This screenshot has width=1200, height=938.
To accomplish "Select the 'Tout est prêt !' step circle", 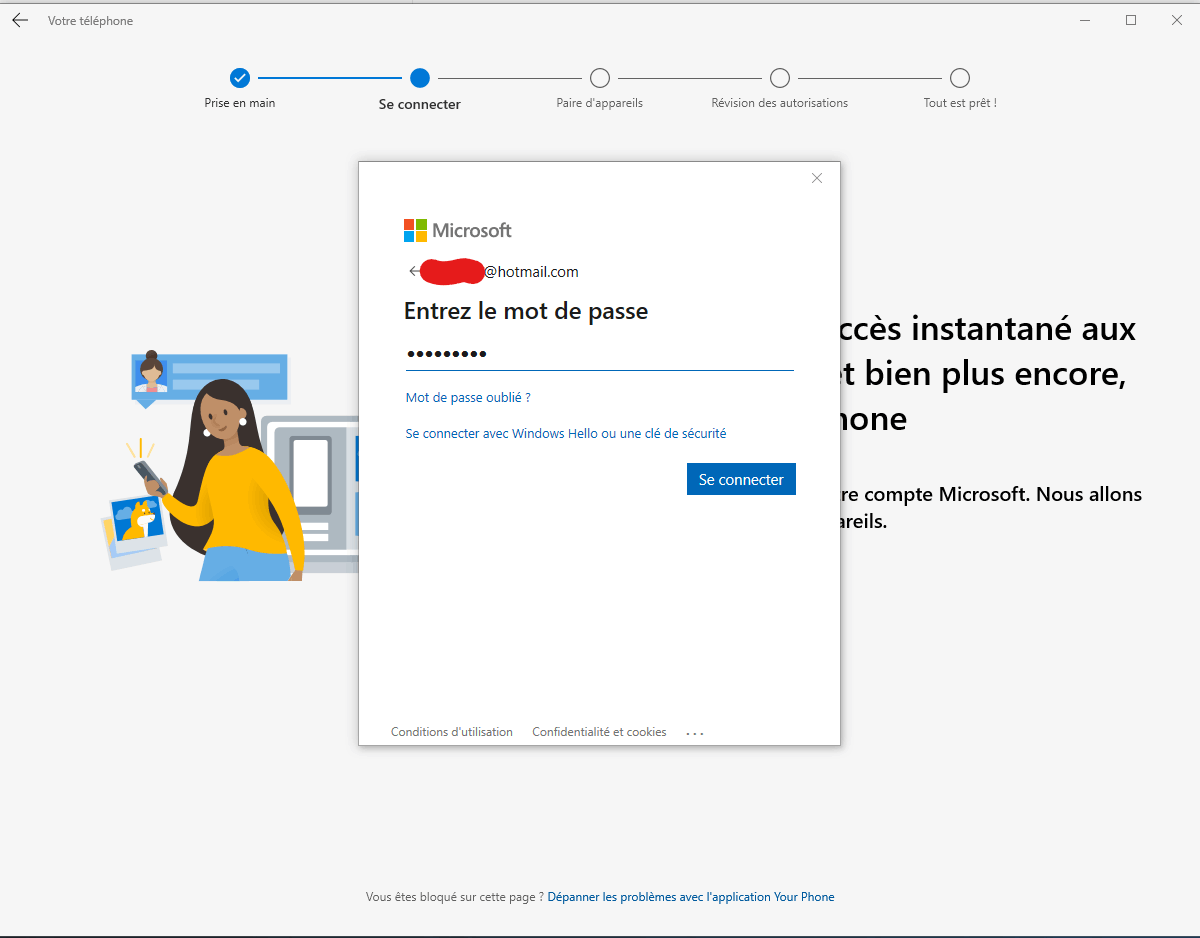I will 960,78.
